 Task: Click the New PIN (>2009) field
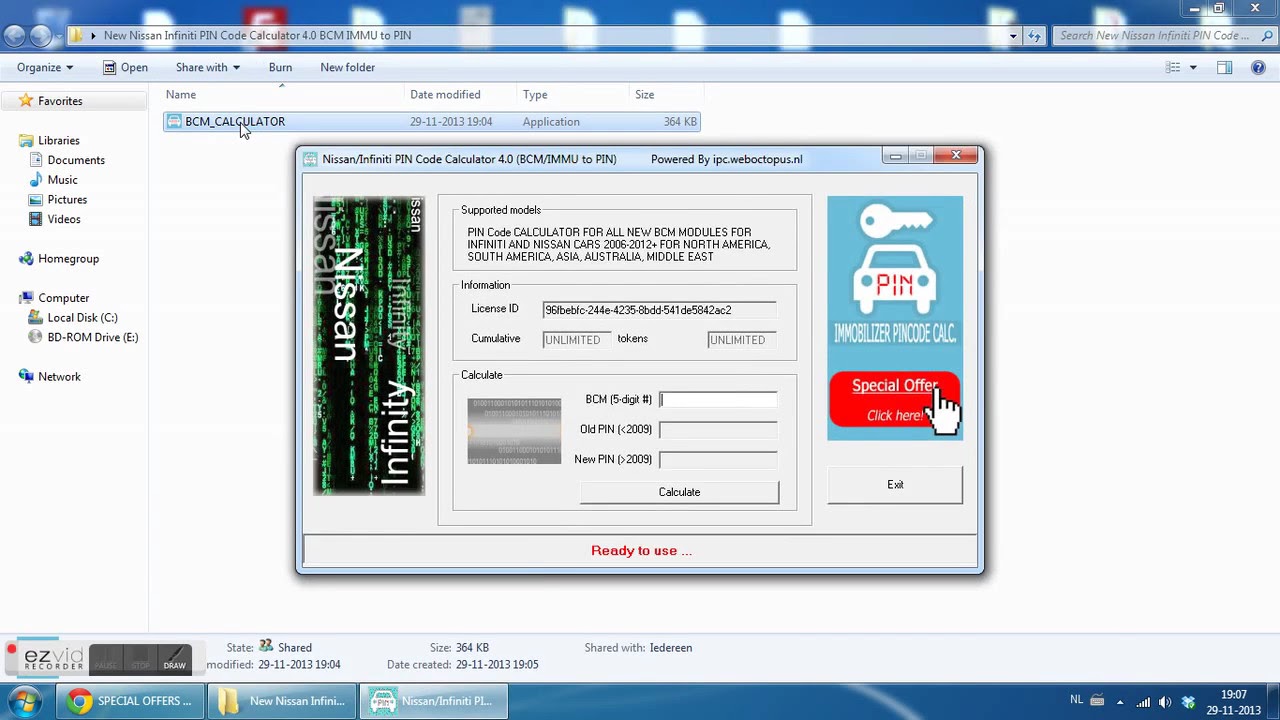click(718, 460)
